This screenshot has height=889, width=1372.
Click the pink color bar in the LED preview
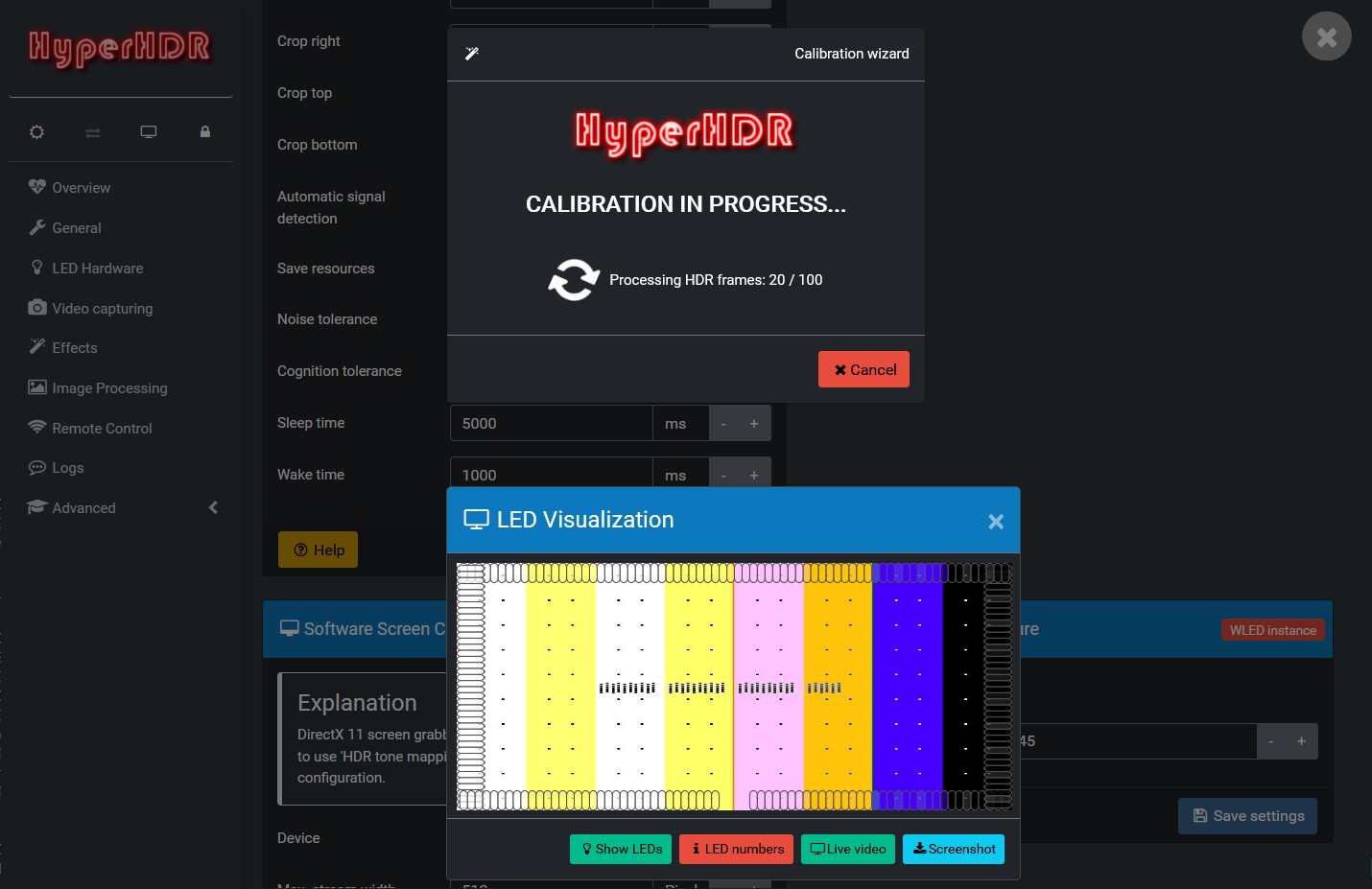(x=769, y=687)
